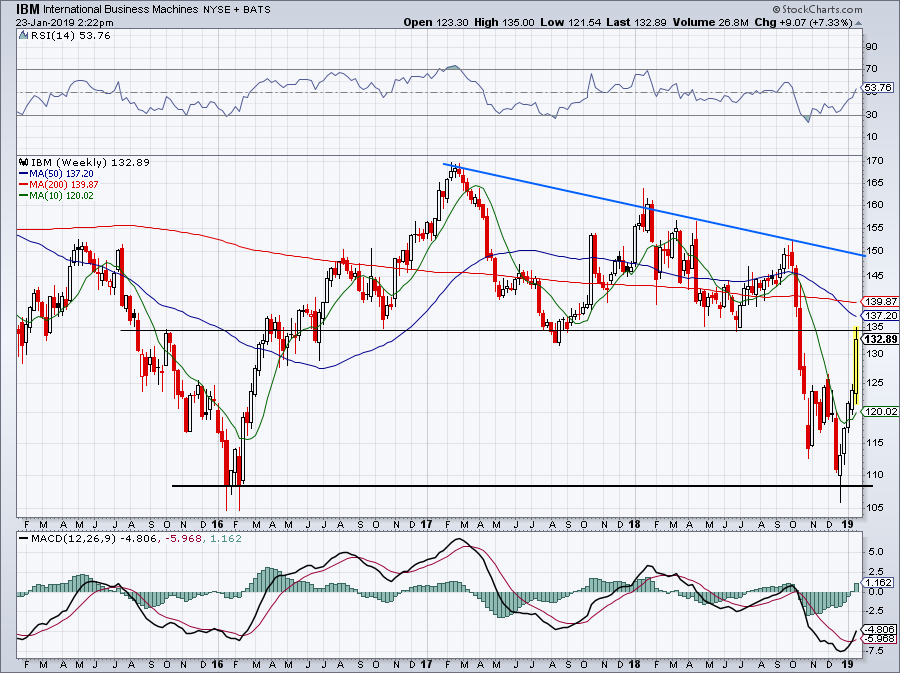900x673 pixels.
Task: Click the red MA(200) legend line swatch
Action: click(x=24, y=185)
